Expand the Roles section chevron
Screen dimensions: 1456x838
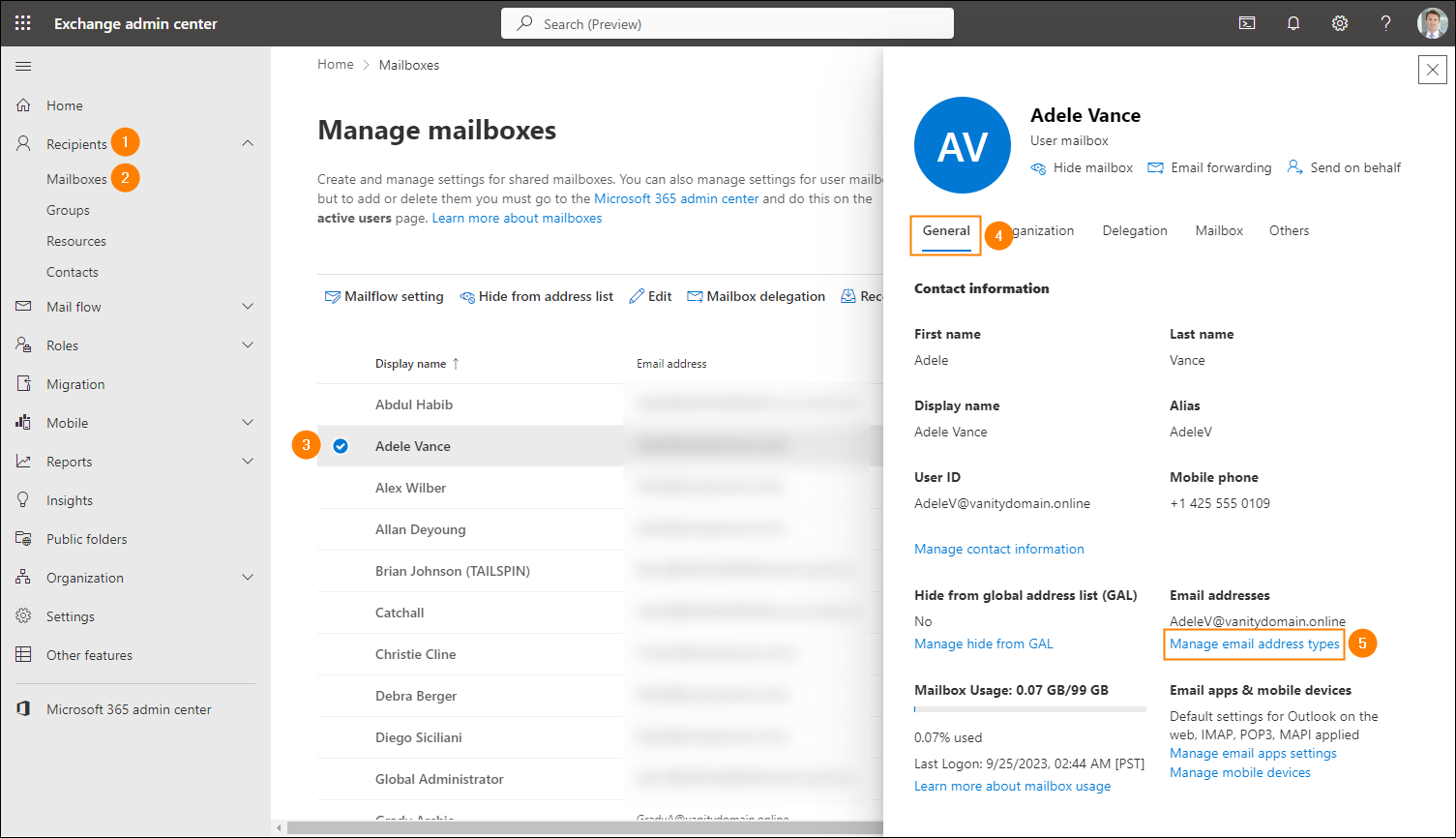tap(248, 345)
